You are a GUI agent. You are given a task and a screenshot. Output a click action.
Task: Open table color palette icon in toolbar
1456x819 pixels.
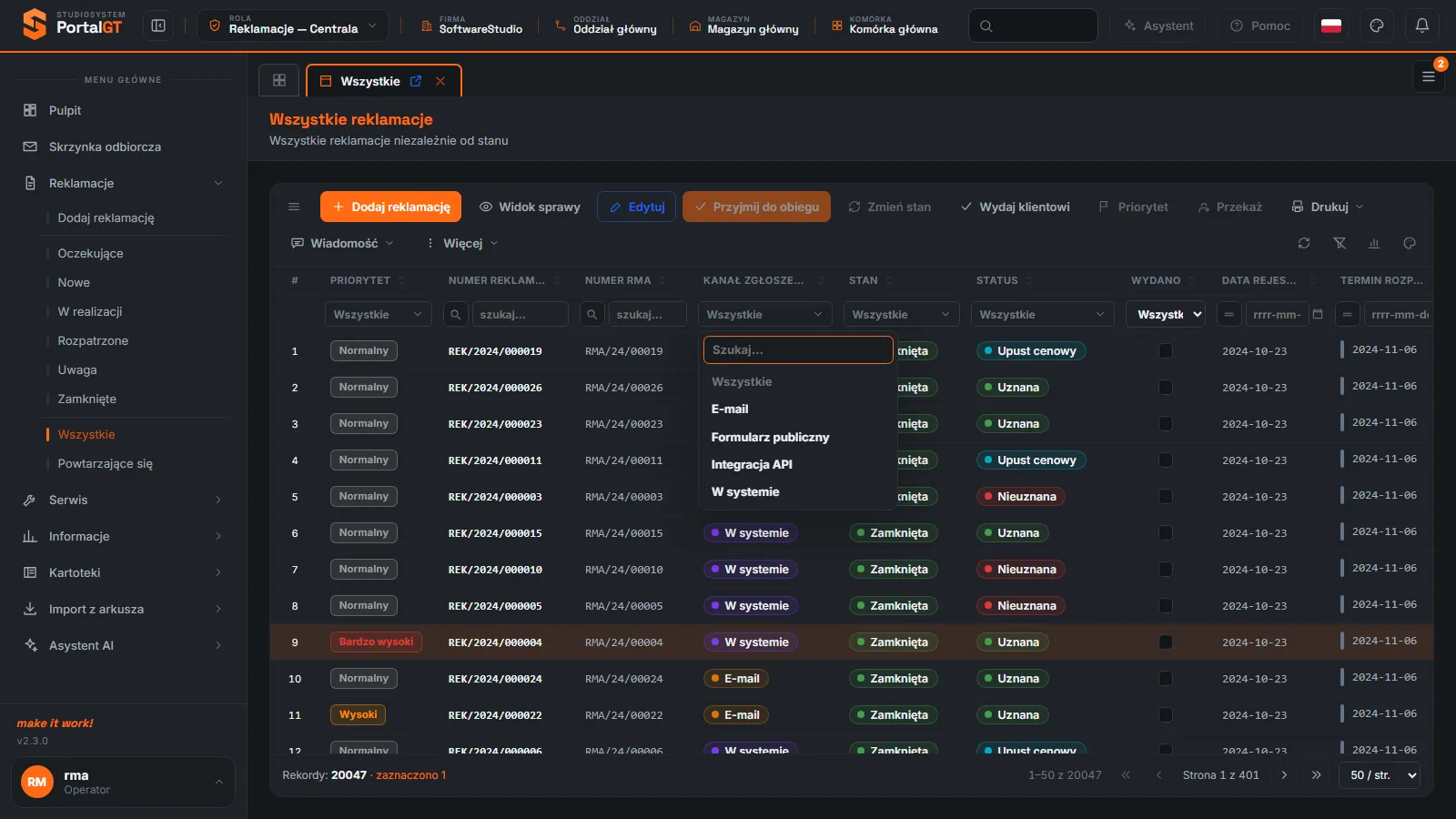point(1410,243)
